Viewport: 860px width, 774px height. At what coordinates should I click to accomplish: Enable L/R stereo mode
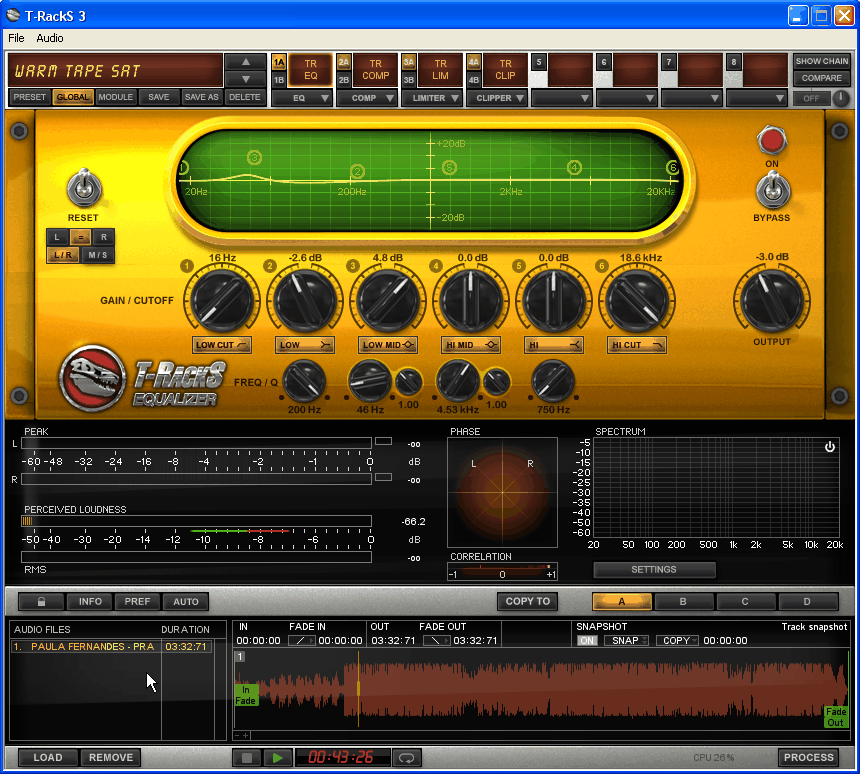tap(63, 255)
